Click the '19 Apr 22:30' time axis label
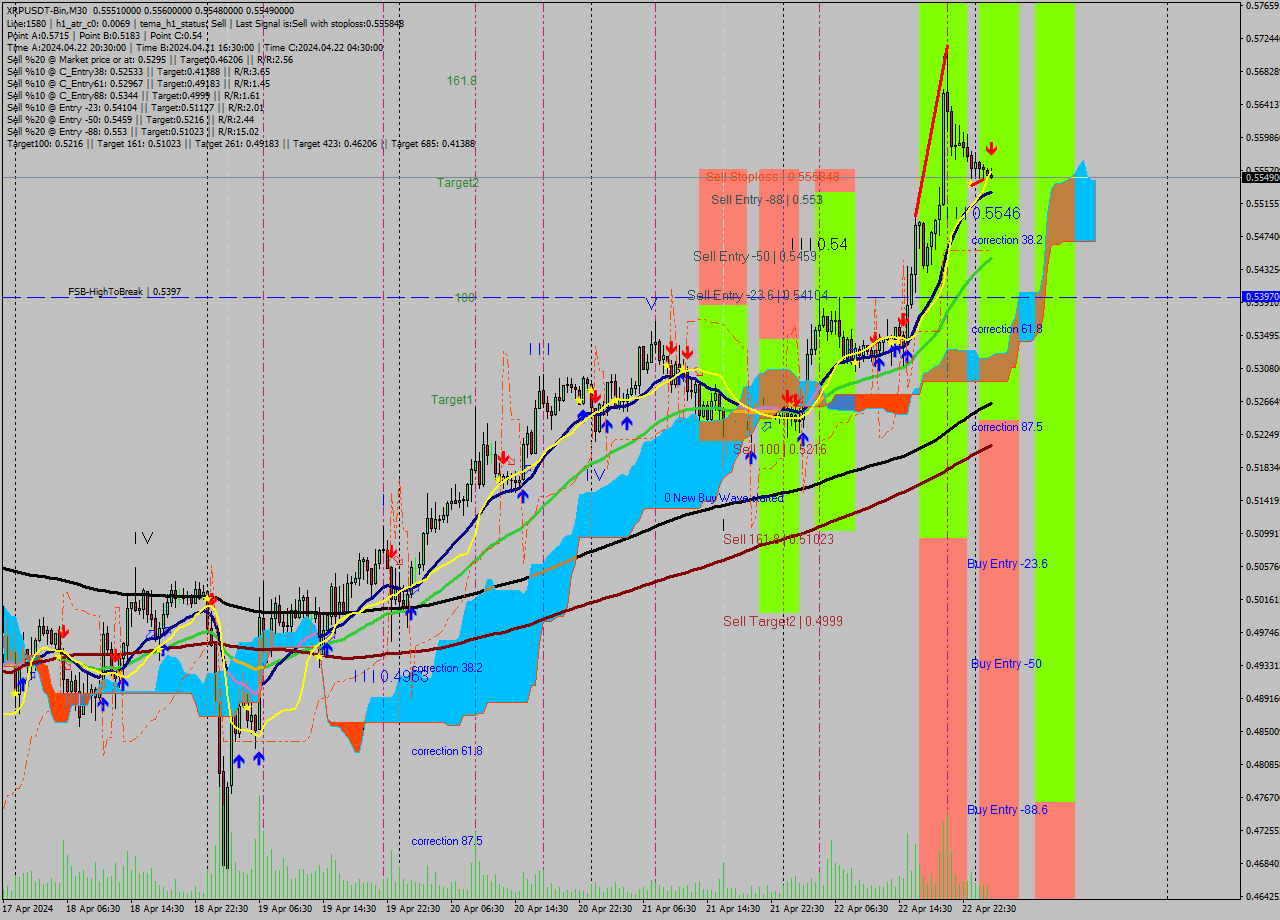Viewport: 1280px width, 920px height. point(413,909)
